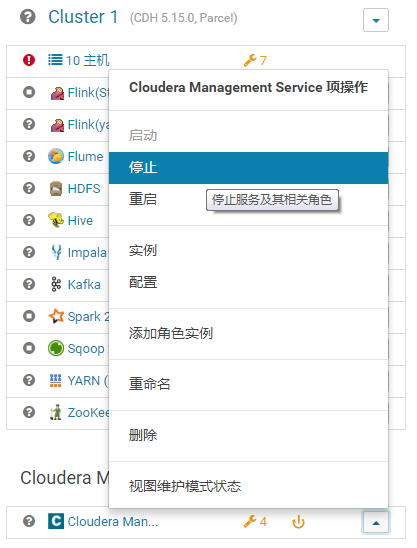
Task: Open the Cluster 1 actions dropdown
Action: coord(376,20)
